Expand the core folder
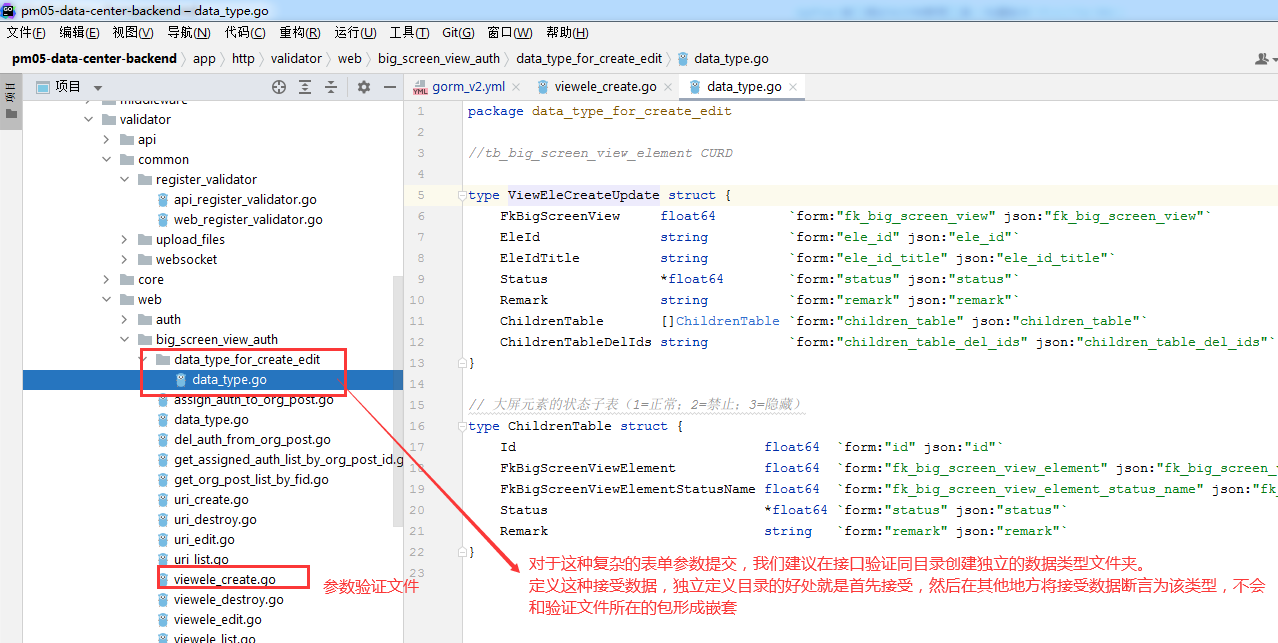 [107, 279]
